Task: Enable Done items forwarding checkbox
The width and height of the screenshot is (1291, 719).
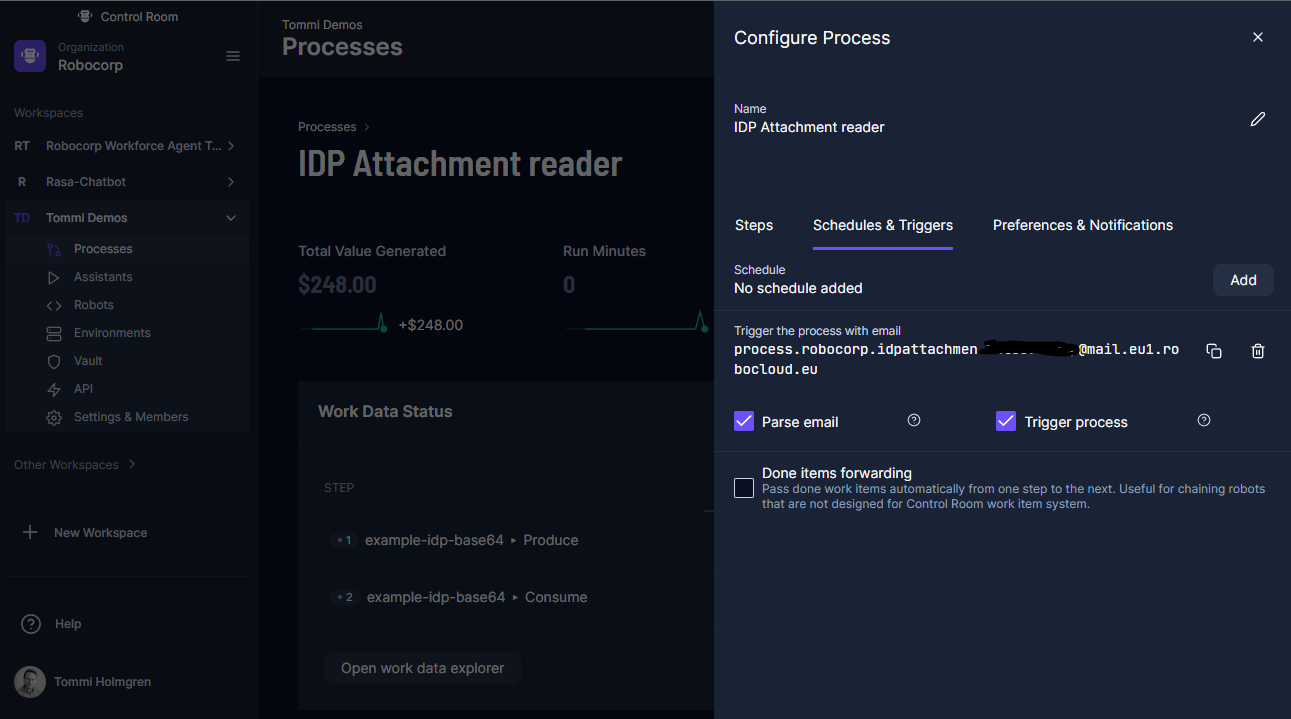Action: [x=744, y=488]
